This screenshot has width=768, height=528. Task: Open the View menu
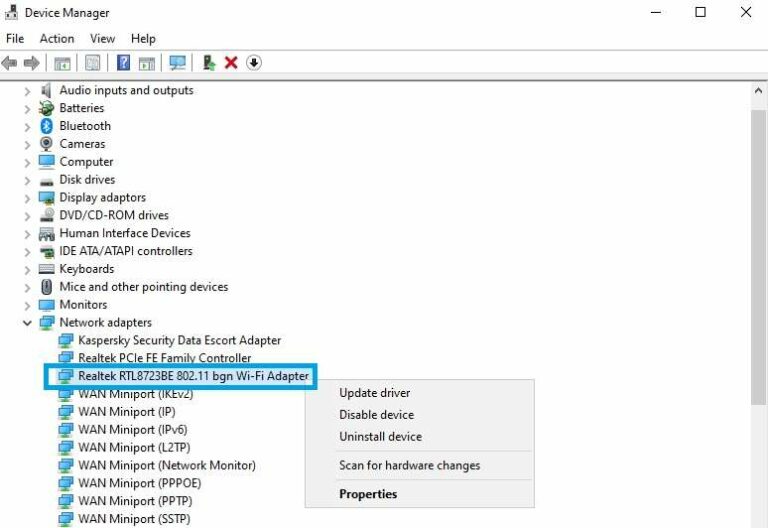(x=102, y=38)
